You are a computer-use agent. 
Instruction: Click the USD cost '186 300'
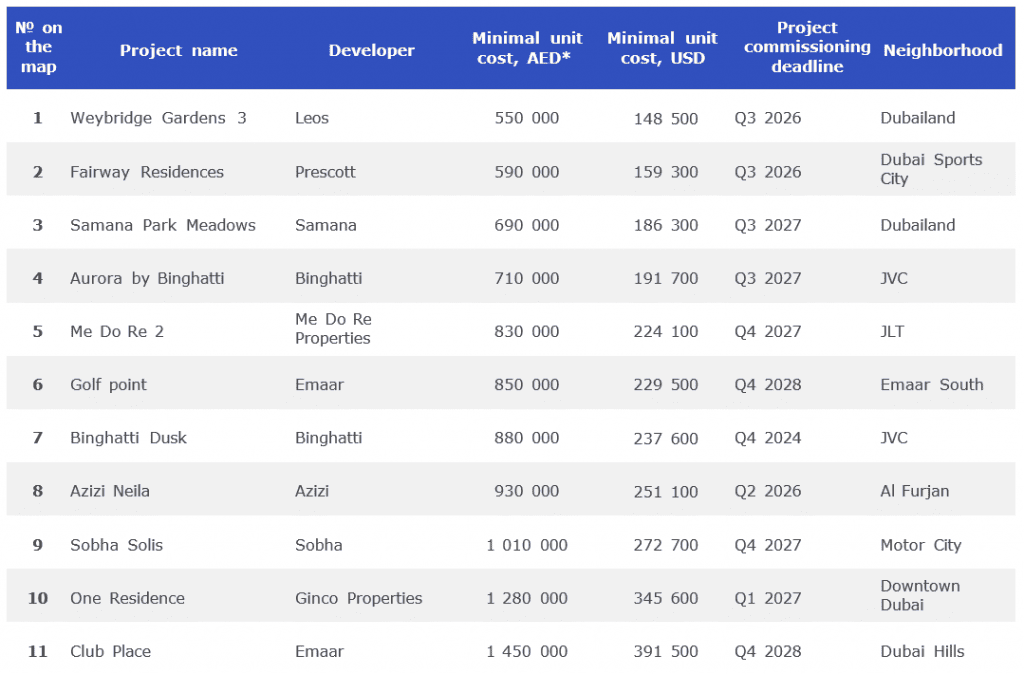[665, 225]
